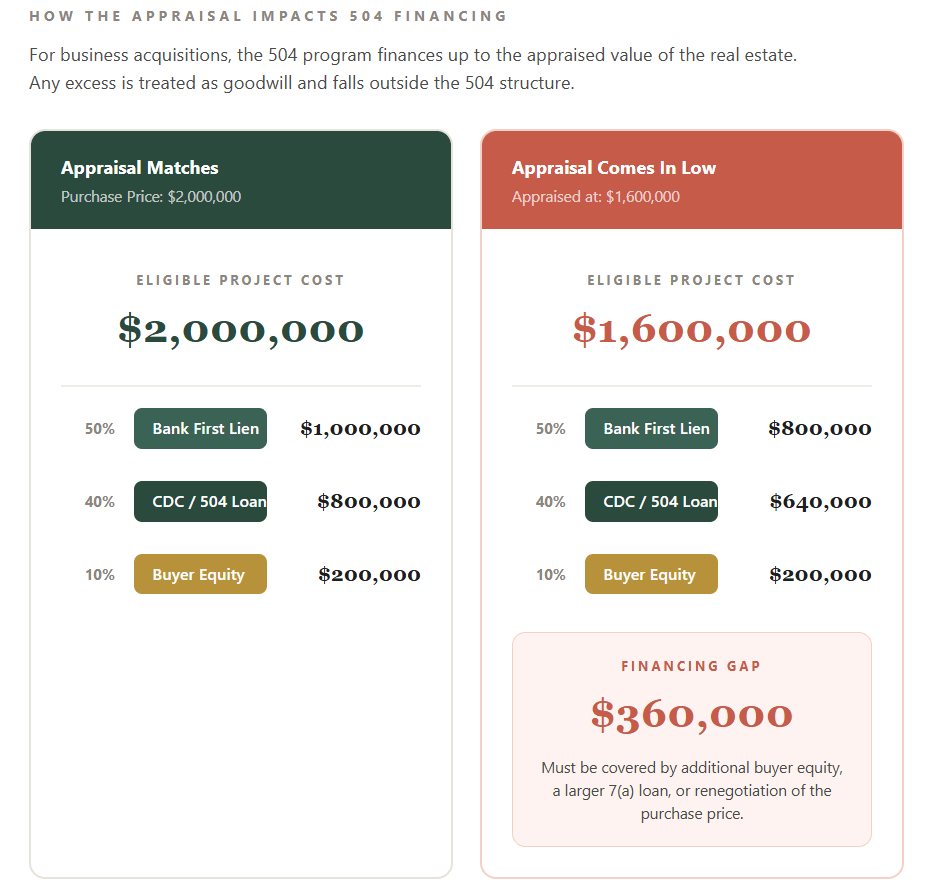This screenshot has width=931, height=895.
Task: Click the 40% label in the Appraisal Matches card
Action: 100,502
